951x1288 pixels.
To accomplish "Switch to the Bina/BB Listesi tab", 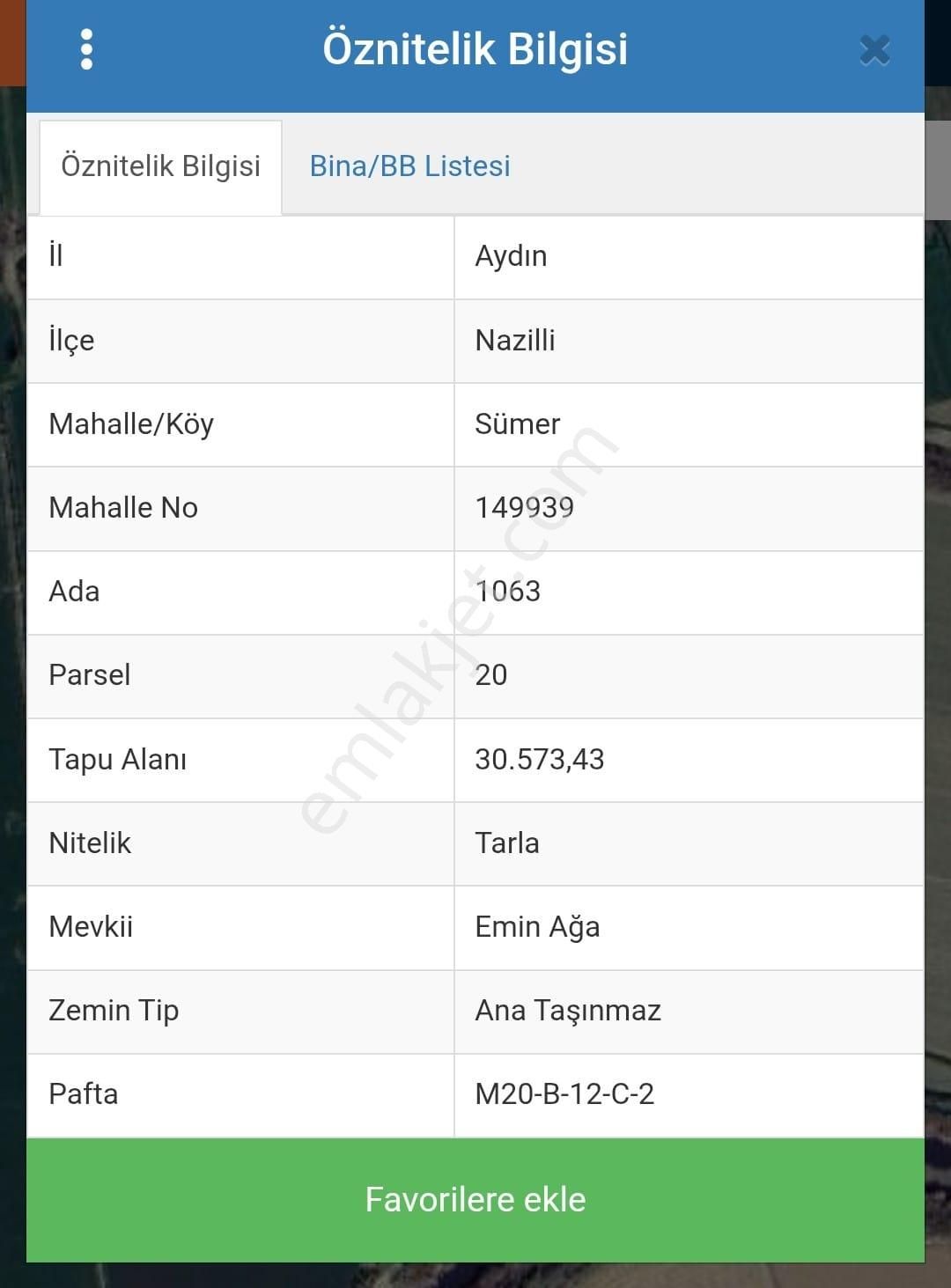I will pos(409,166).
